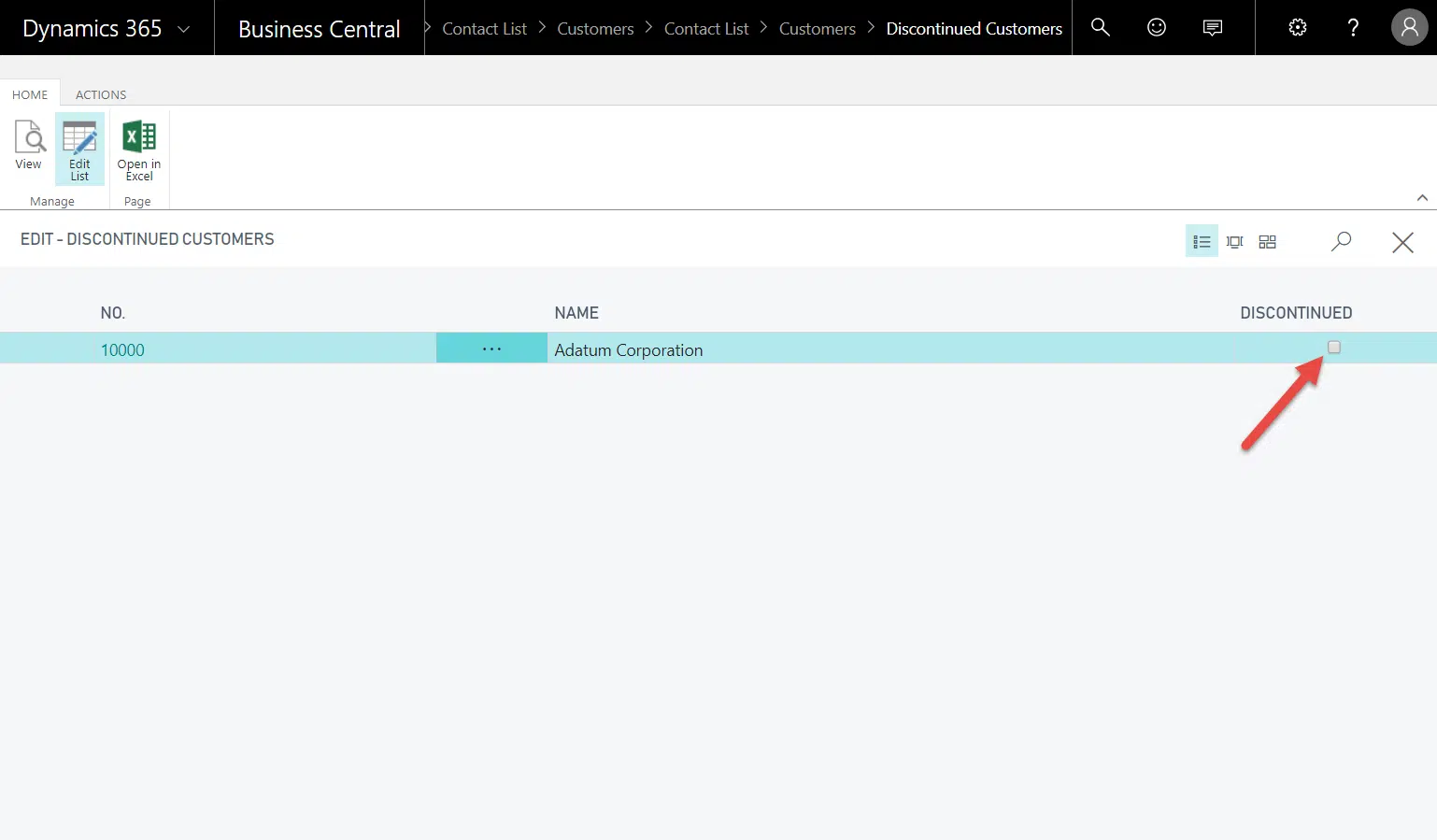Collapse the ribbon with chevron
Image resolution: width=1437 pixels, height=840 pixels.
coord(1422,198)
